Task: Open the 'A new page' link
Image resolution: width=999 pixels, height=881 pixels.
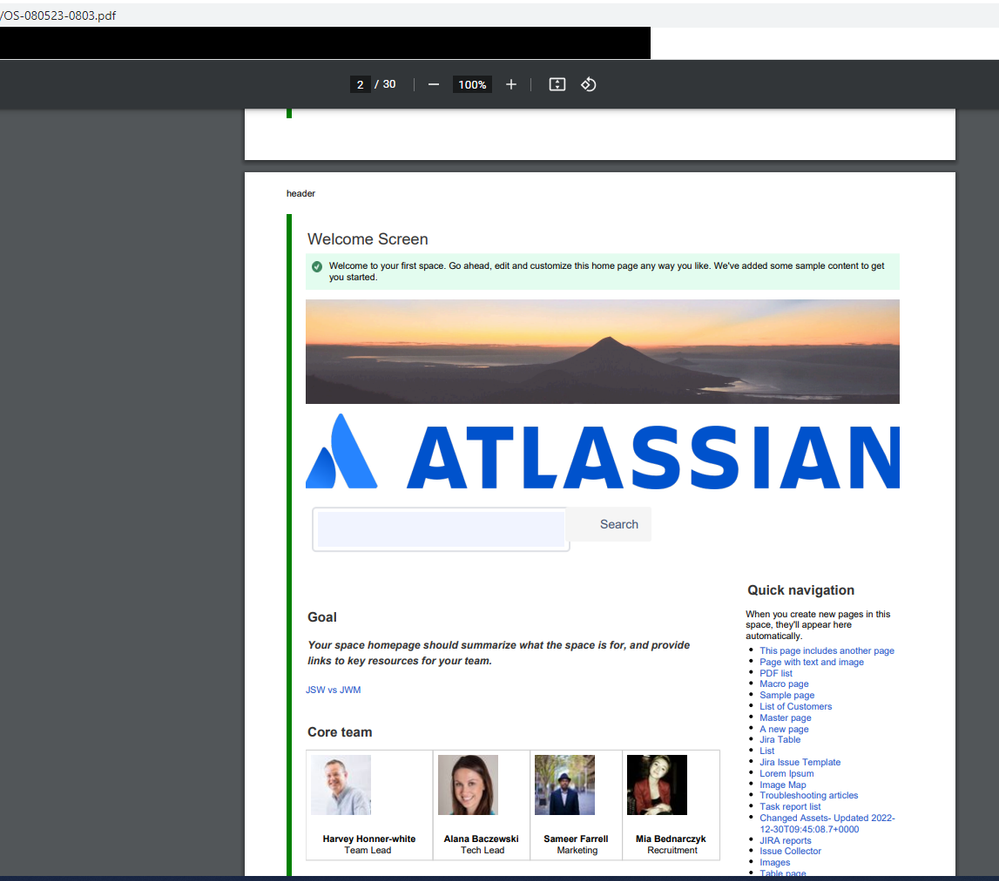Action: 784,729
